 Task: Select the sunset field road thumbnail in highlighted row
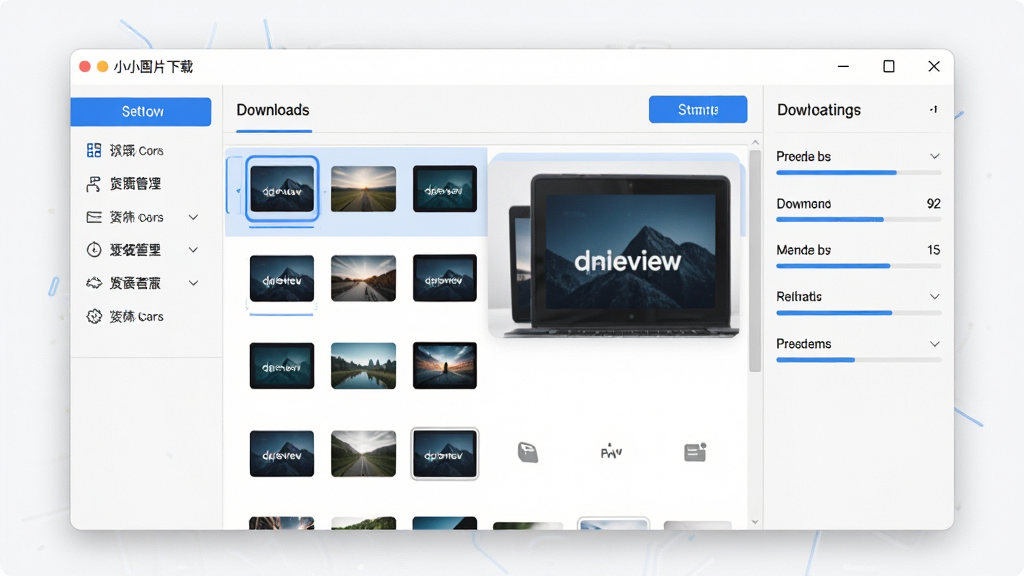[x=363, y=189]
